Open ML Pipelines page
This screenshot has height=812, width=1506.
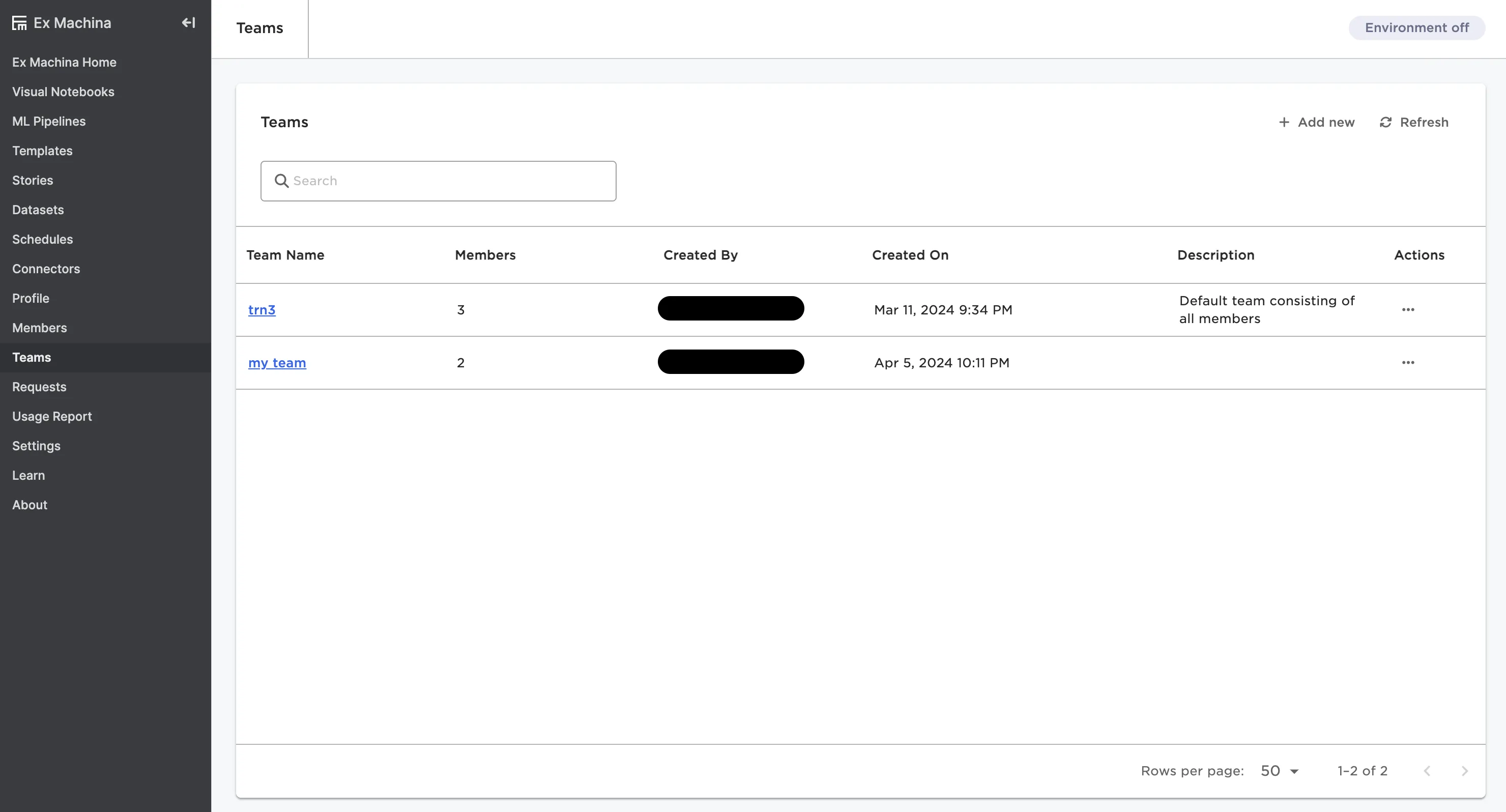(x=48, y=121)
